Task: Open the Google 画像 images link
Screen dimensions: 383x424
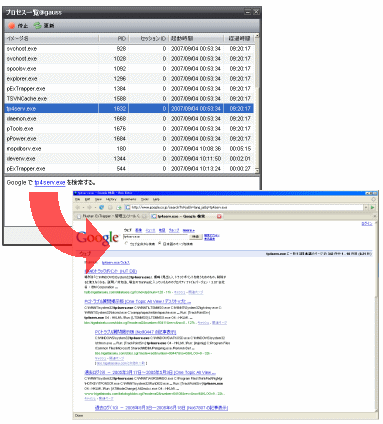Action: point(139,230)
